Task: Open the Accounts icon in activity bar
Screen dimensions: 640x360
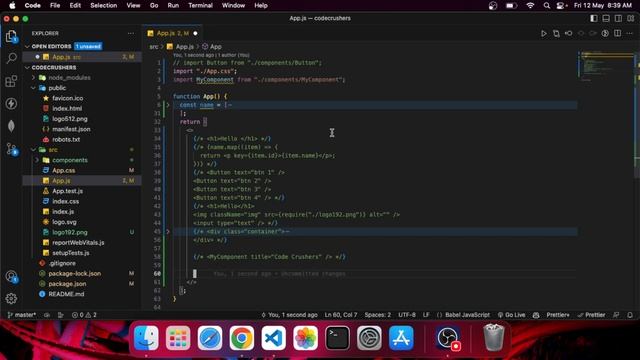Action: pos(11,277)
